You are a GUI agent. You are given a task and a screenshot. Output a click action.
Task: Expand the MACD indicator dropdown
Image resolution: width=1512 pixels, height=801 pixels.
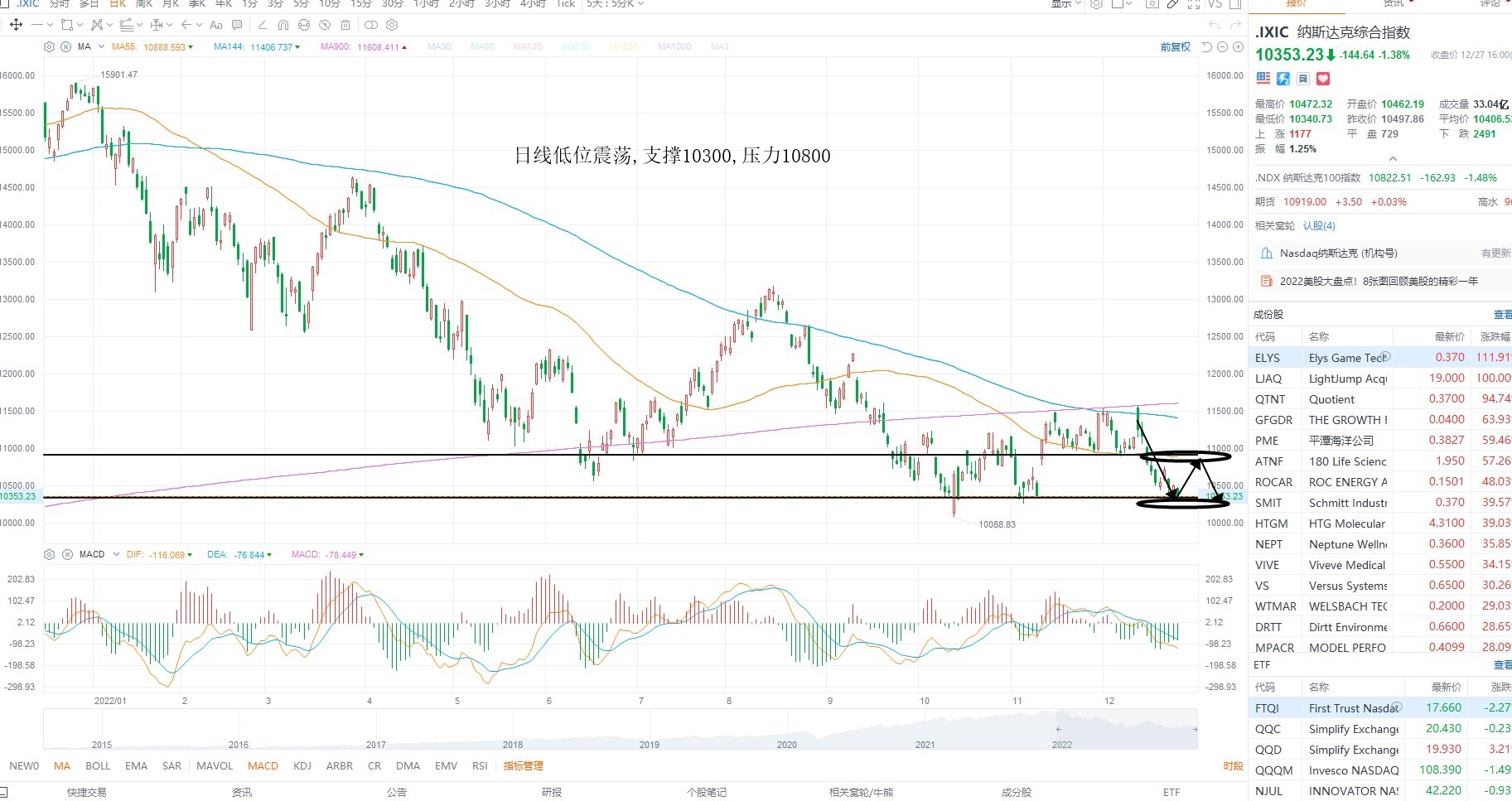tap(116, 554)
